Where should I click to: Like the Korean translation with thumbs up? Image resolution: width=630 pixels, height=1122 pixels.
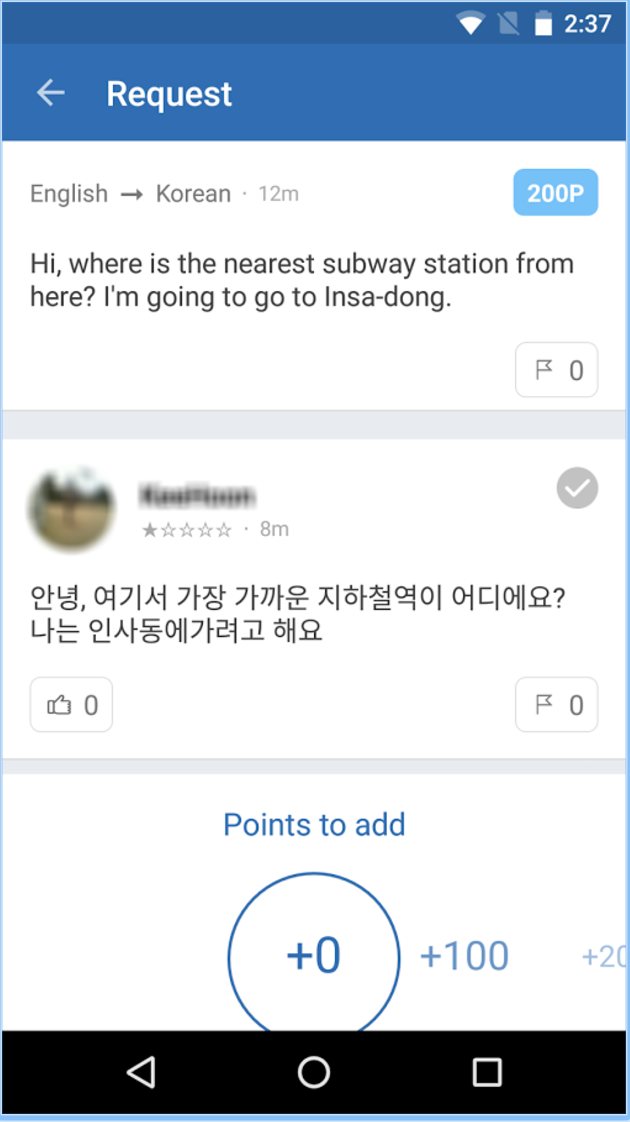point(71,705)
